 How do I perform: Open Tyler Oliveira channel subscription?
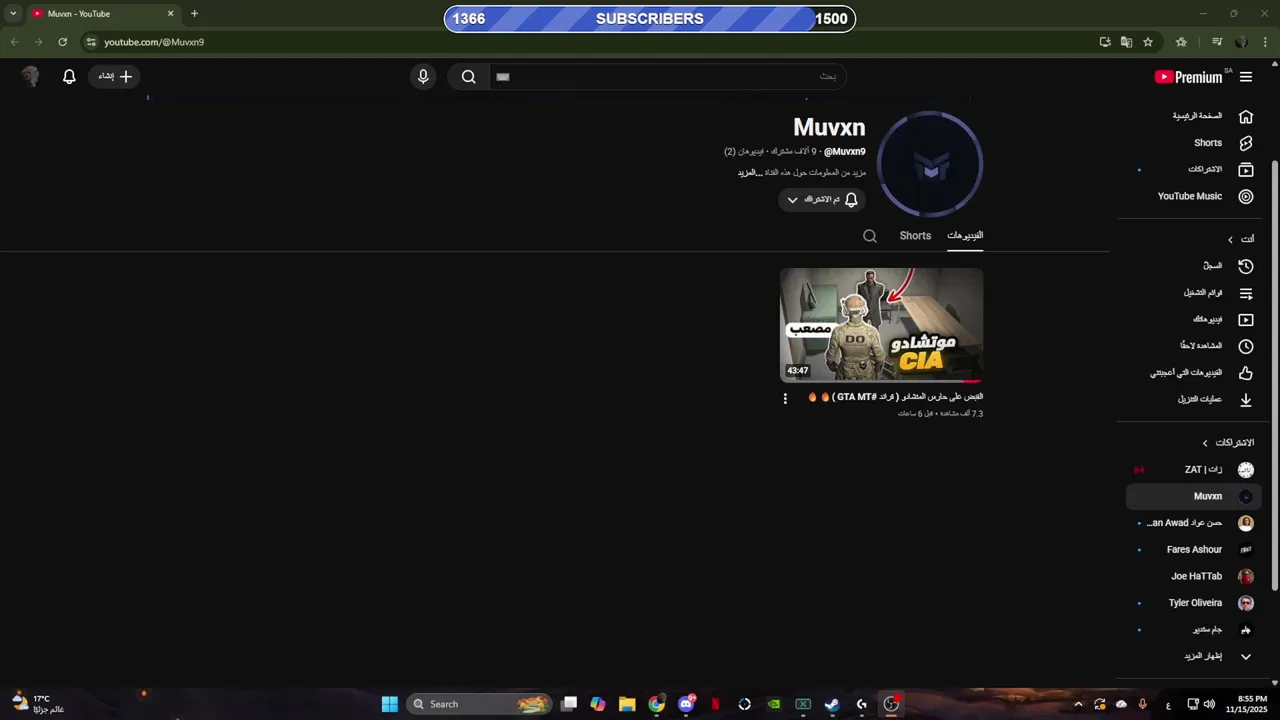pos(1195,603)
